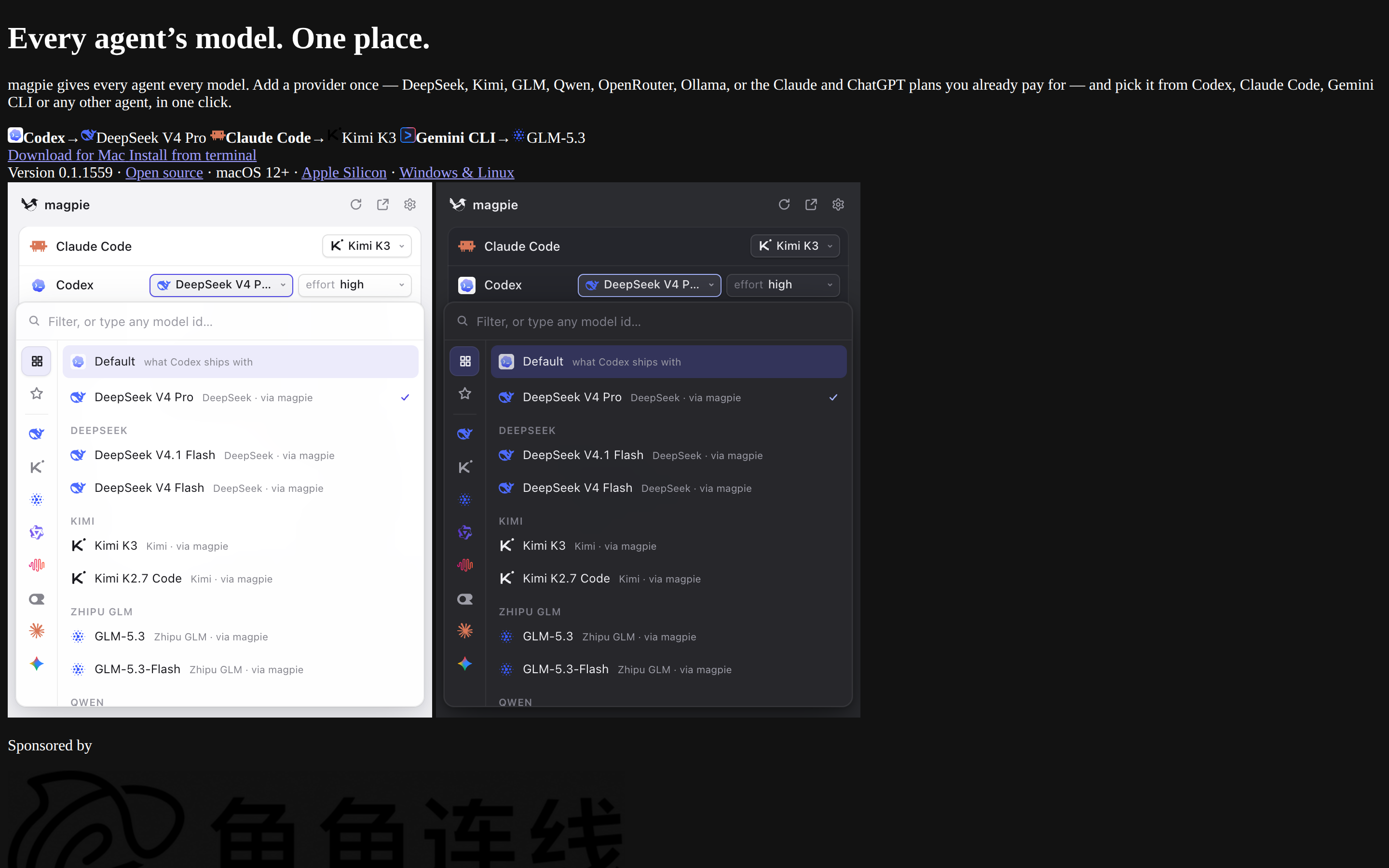Select favorites star icon in dark sidebar

pyautogui.click(x=465, y=394)
